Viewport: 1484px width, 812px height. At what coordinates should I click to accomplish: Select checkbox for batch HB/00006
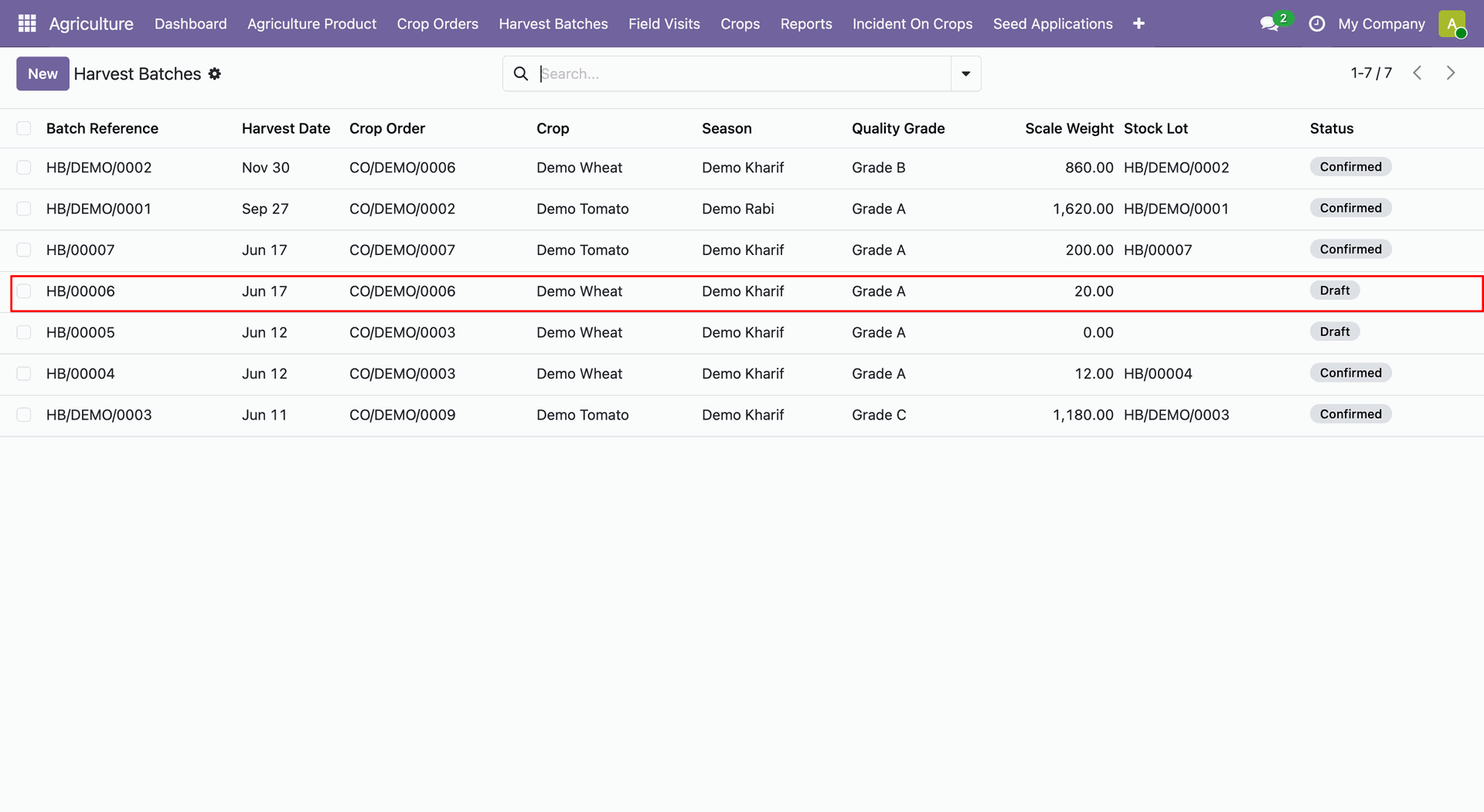point(24,291)
